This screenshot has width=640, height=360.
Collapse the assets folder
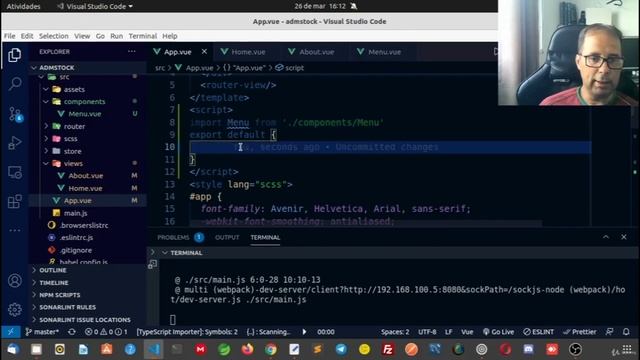point(46,89)
